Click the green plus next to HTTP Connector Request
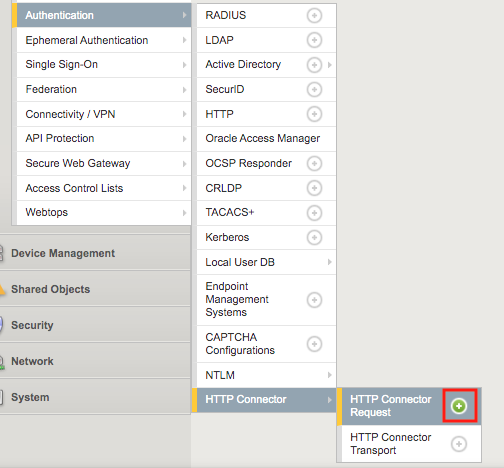The width and height of the screenshot is (504, 468). [x=459, y=406]
